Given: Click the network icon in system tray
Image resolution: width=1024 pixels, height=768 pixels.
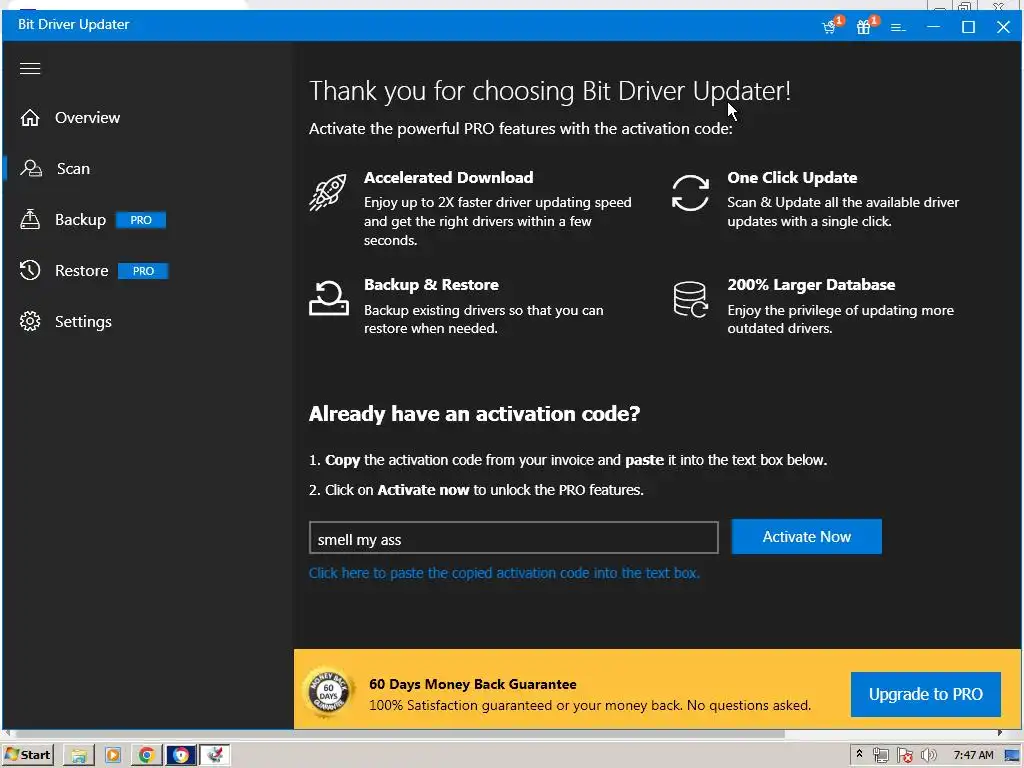Looking at the screenshot, I should [x=880, y=755].
